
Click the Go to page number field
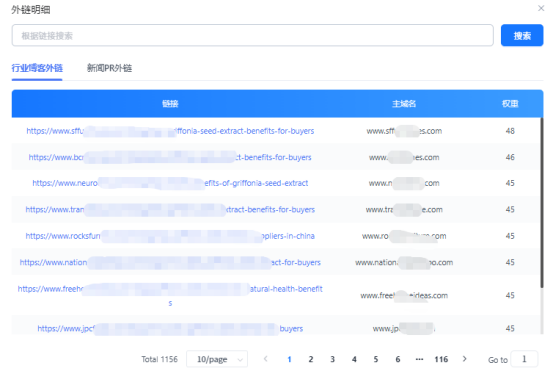pyautogui.click(x=524, y=359)
